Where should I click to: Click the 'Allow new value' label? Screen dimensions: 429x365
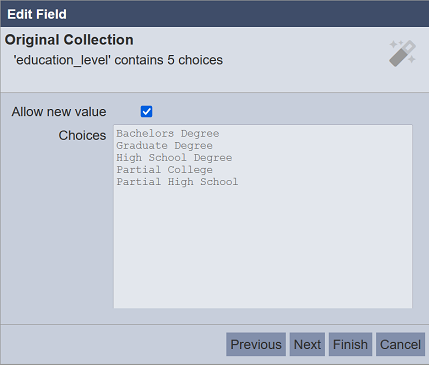59,112
